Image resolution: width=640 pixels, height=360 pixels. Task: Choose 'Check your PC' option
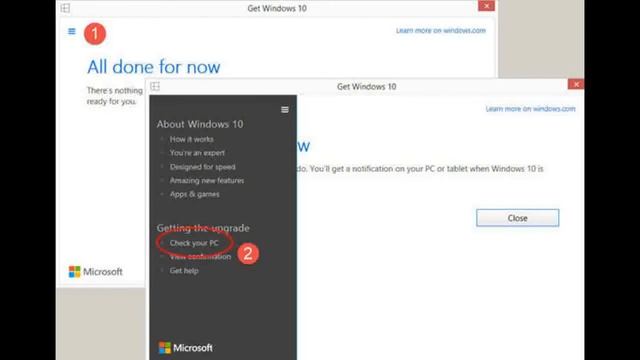[194, 243]
